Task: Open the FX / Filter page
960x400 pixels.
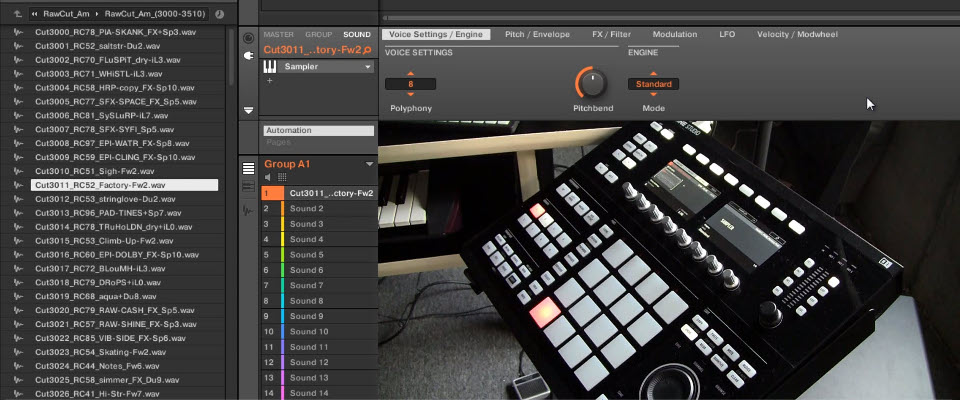Action: (611, 35)
